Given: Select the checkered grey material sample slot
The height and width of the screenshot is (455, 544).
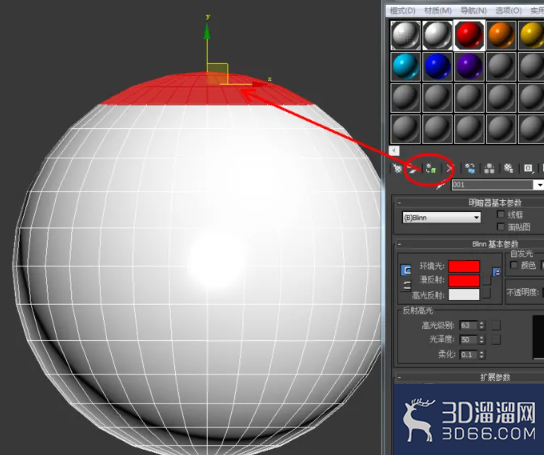Looking at the screenshot, I should (x=405, y=35).
